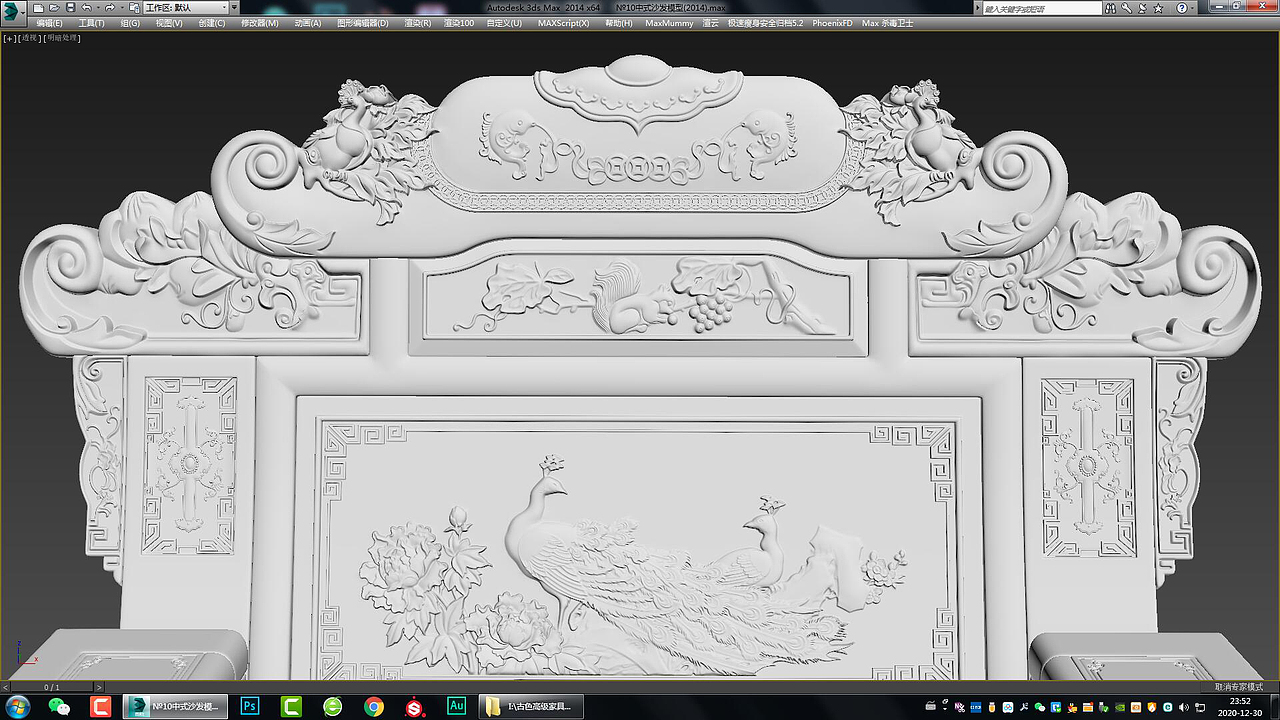Open WeChat from the taskbar
Image resolution: width=1280 pixels, height=720 pixels.
[x=60, y=707]
